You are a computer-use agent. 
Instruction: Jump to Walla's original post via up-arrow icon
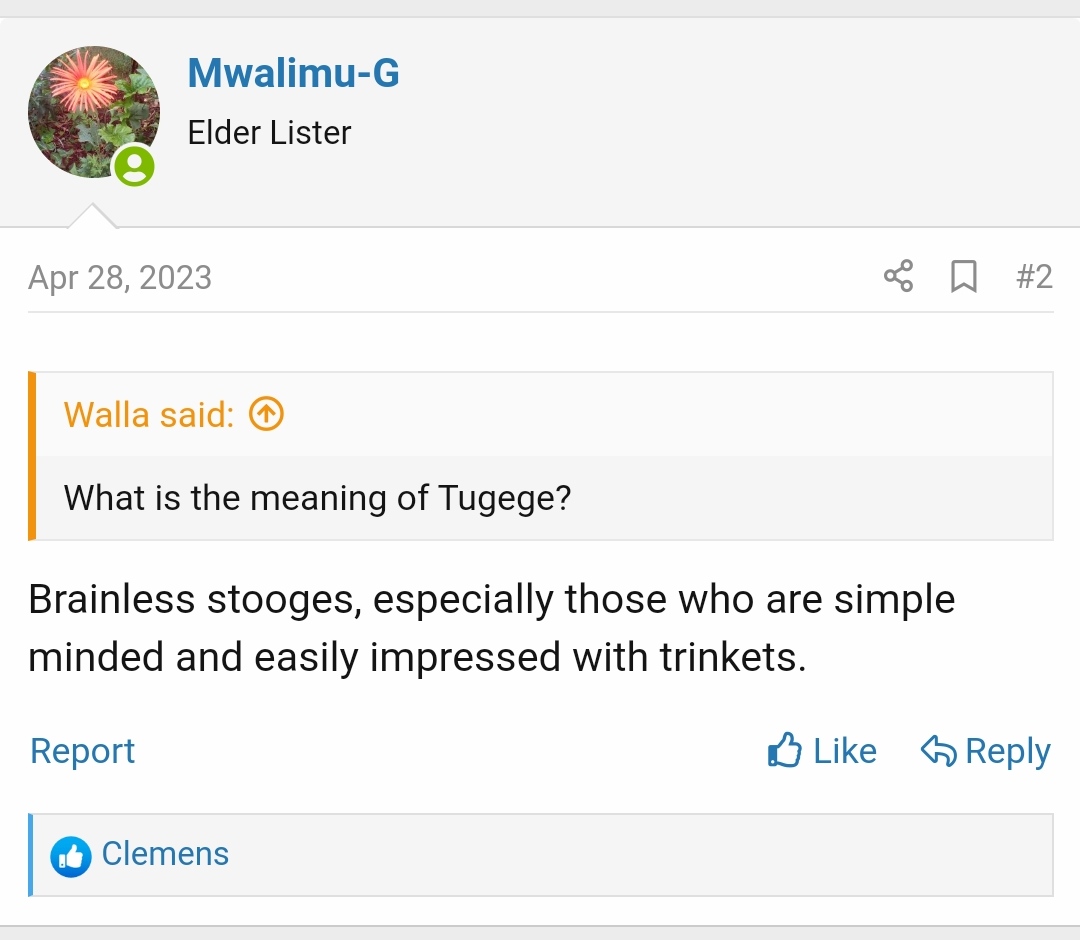coord(266,415)
